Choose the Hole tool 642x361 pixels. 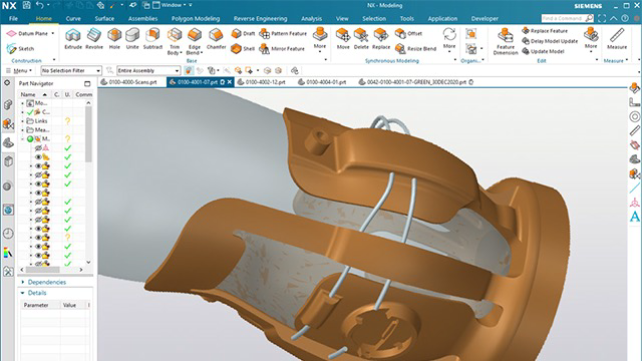pos(115,39)
